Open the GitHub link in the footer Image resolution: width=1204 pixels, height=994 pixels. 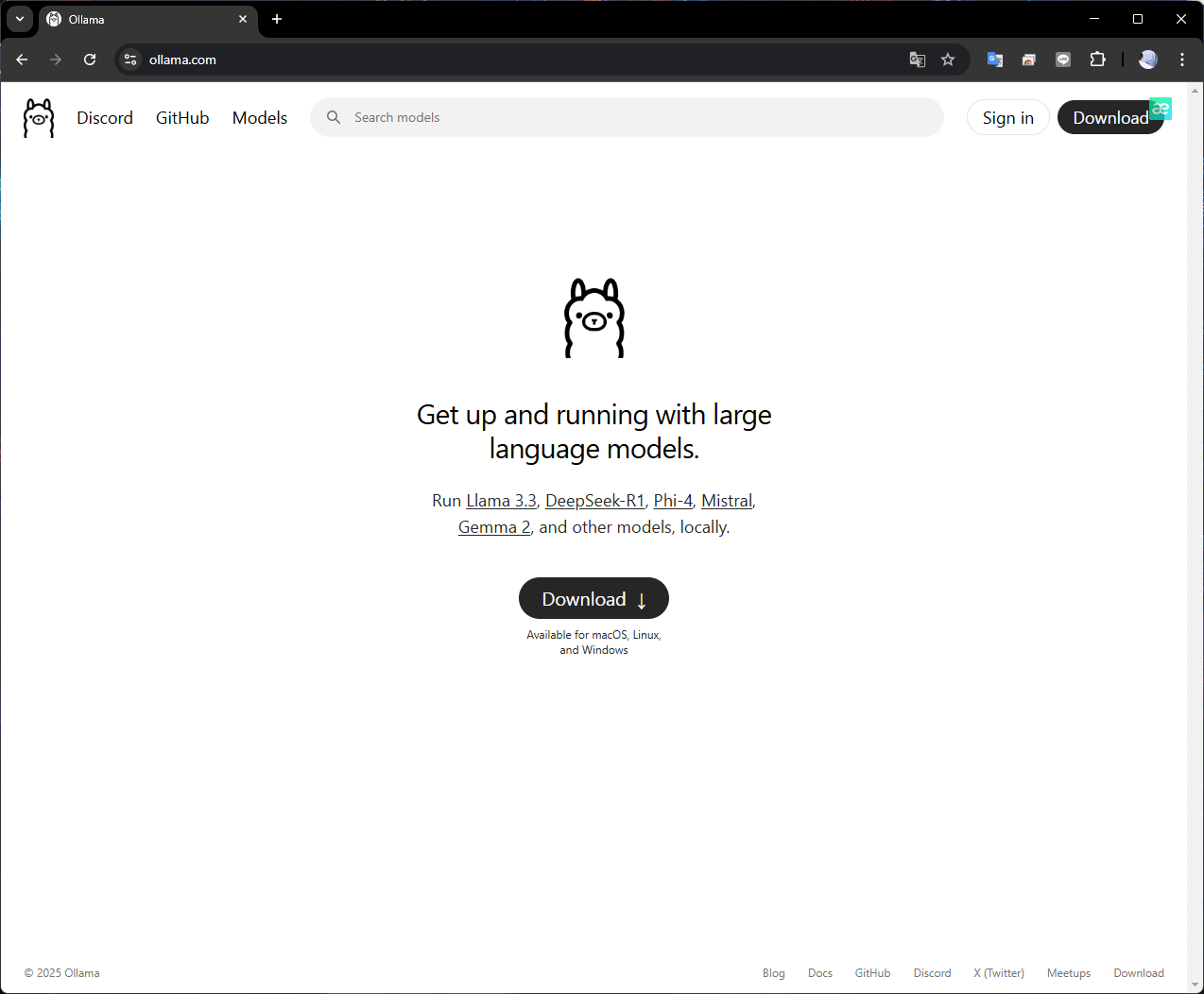tap(872, 973)
